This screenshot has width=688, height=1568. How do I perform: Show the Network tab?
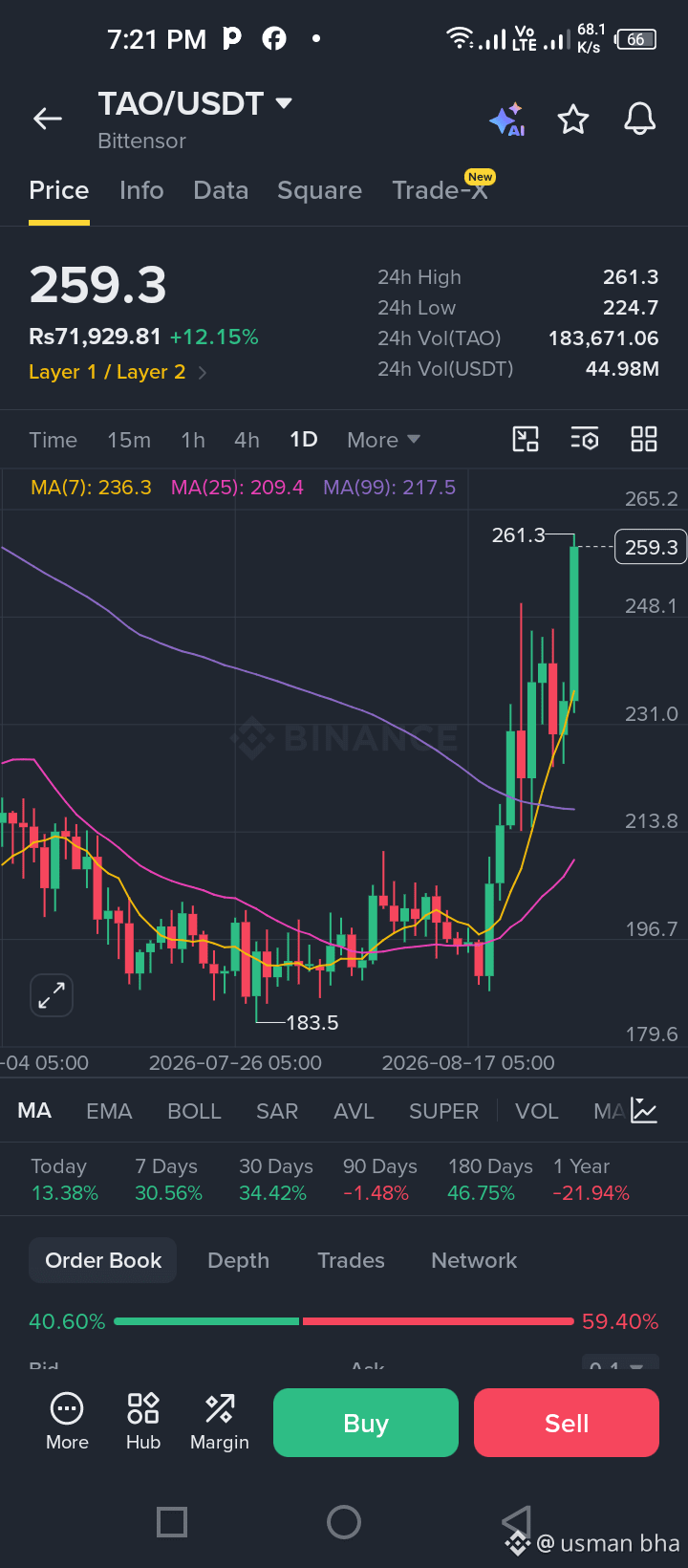tap(474, 1260)
